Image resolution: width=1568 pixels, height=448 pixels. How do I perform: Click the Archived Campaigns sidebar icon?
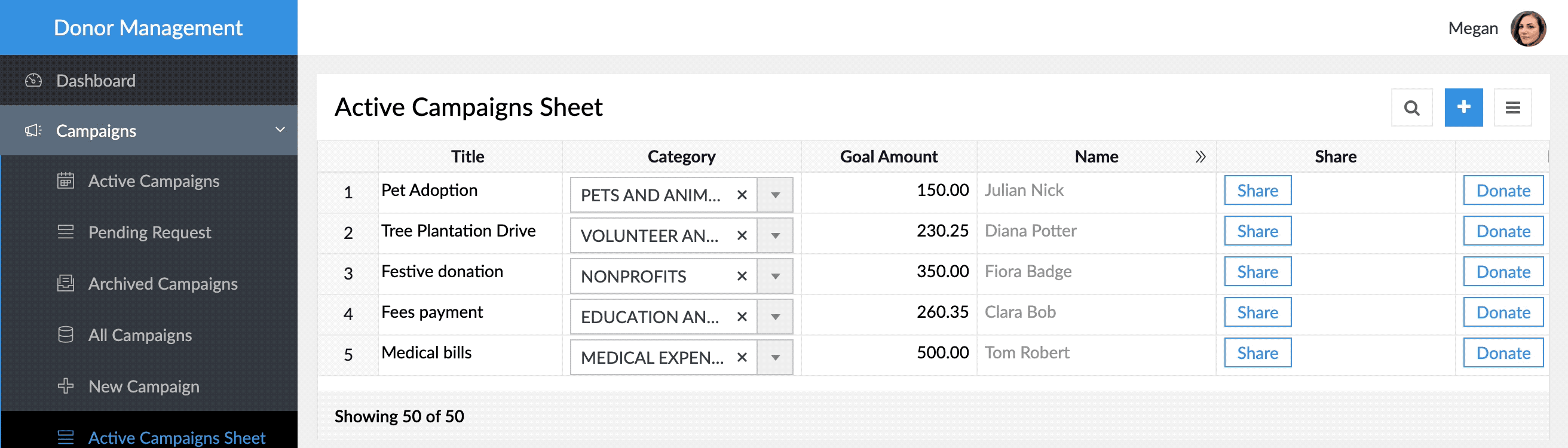[x=66, y=284]
